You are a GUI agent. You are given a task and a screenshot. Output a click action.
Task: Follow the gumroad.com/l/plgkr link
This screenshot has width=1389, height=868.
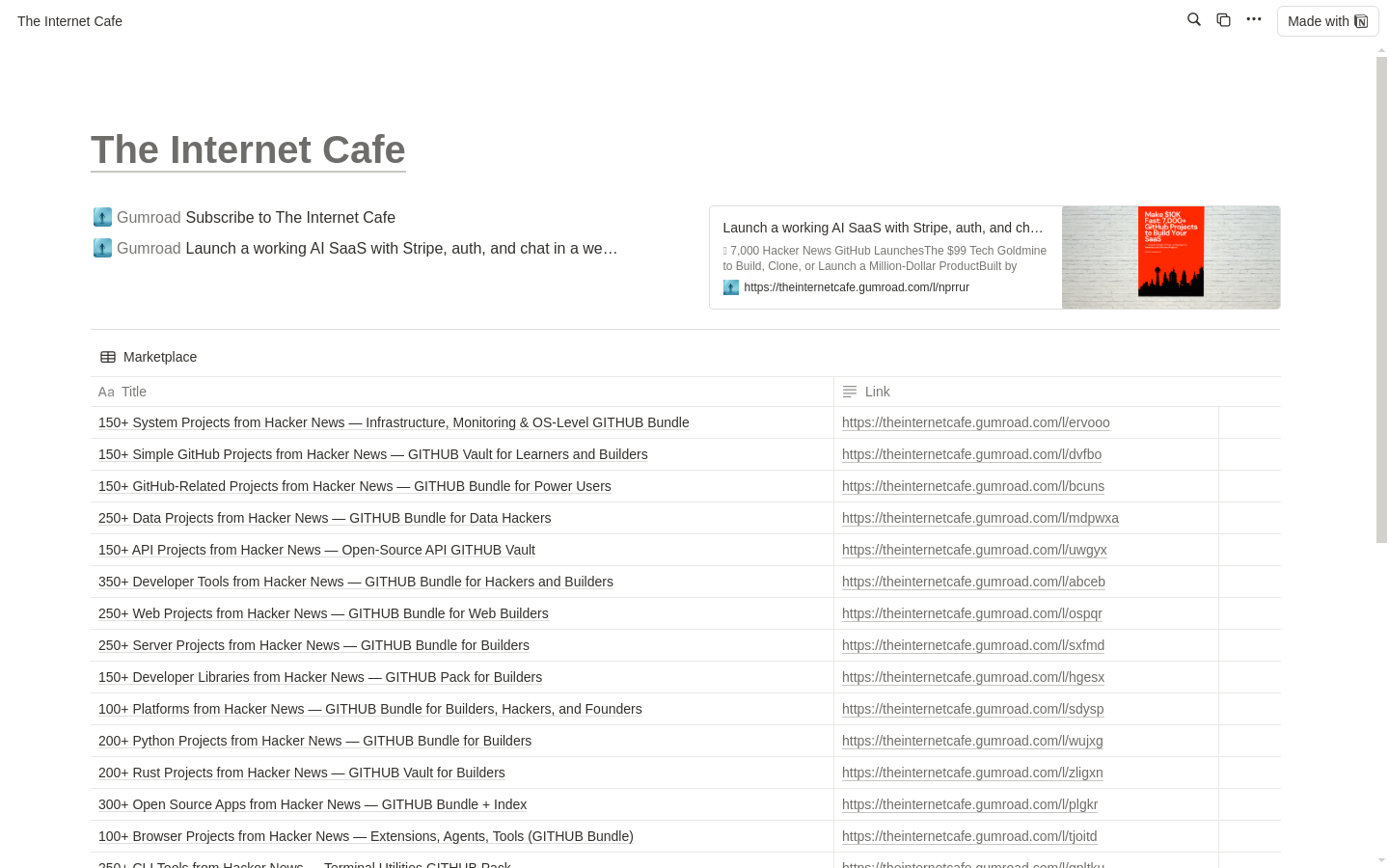tap(969, 804)
